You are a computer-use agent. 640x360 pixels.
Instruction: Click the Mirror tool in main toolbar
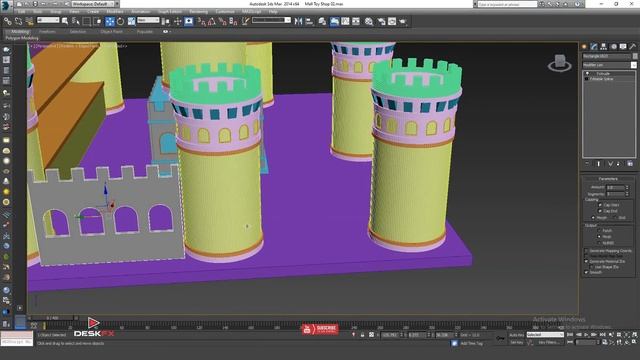click(298, 21)
